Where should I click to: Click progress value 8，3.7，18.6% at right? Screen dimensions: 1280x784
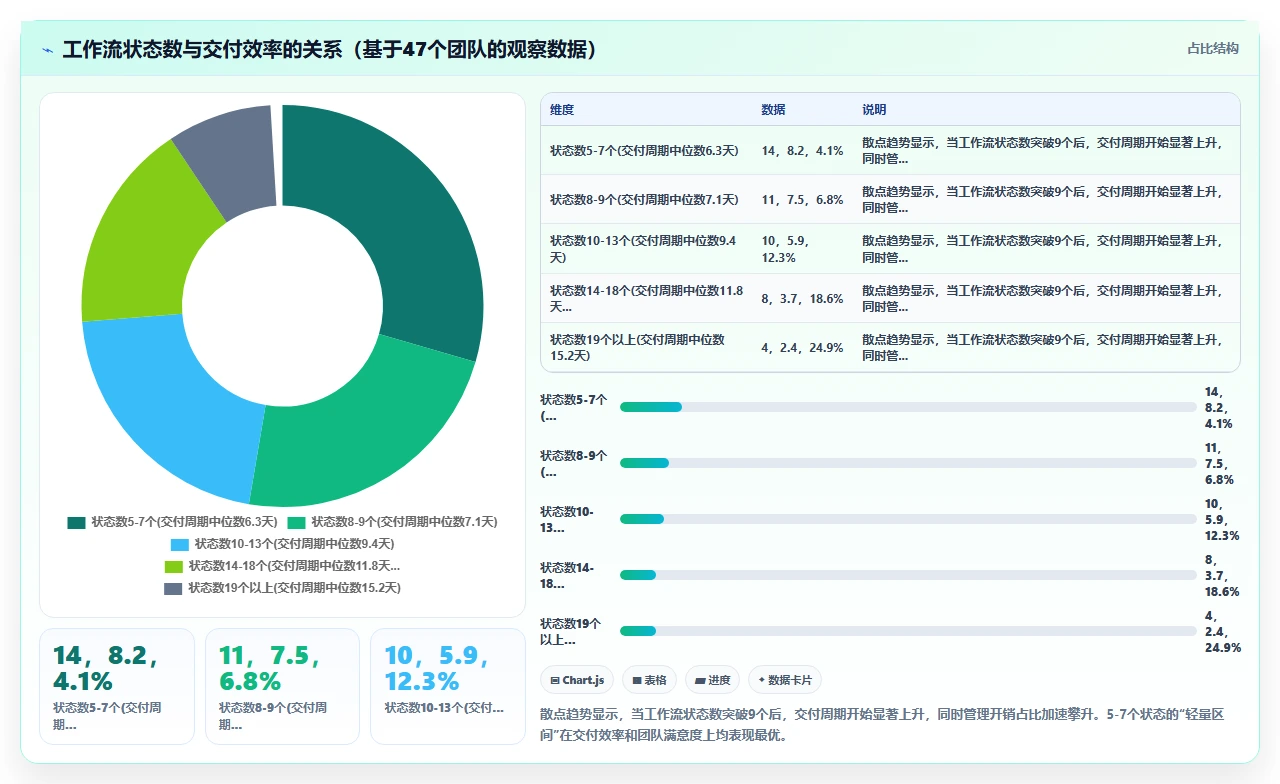(x=1222, y=576)
